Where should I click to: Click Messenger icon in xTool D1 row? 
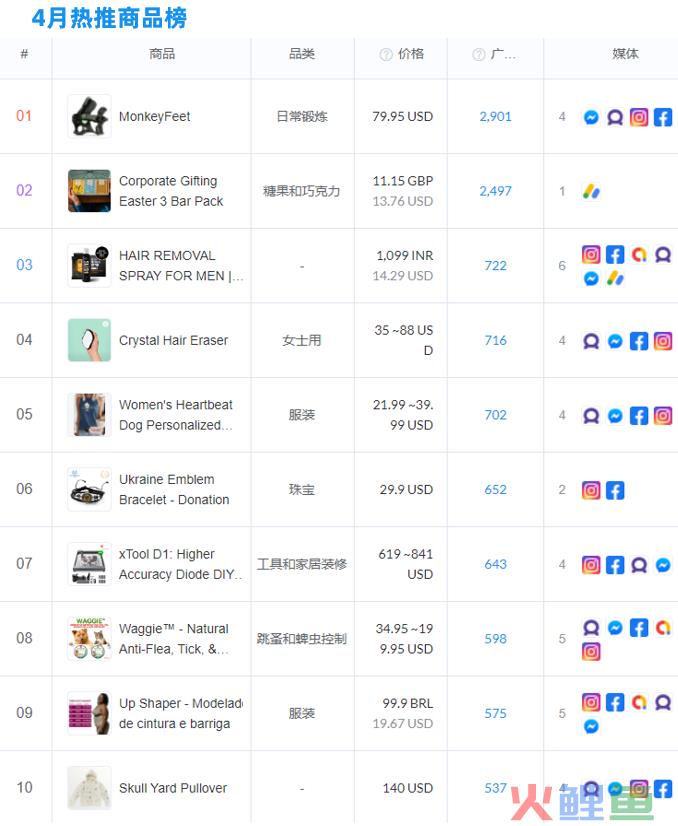point(663,565)
